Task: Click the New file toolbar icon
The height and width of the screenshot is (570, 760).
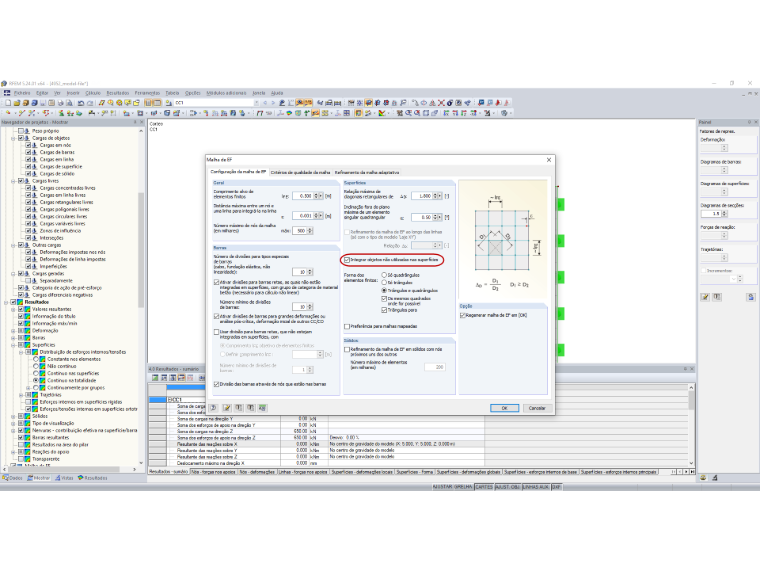Action: (x=8, y=103)
